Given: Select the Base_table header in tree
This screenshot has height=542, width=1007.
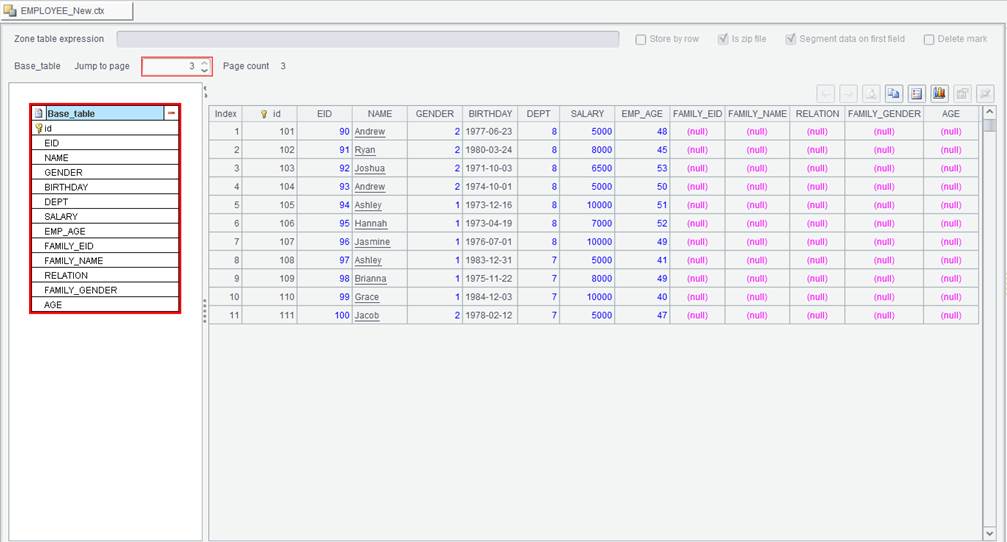Looking at the screenshot, I should pyautogui.click(x=105, y=113).
